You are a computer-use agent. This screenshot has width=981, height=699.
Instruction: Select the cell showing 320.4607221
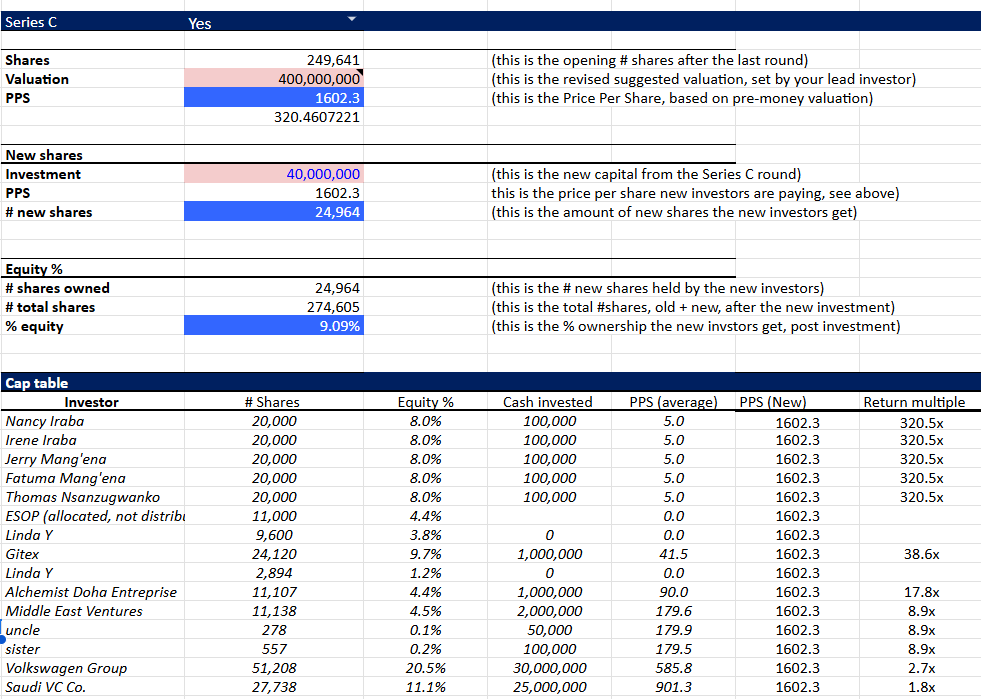pos(273,117)
